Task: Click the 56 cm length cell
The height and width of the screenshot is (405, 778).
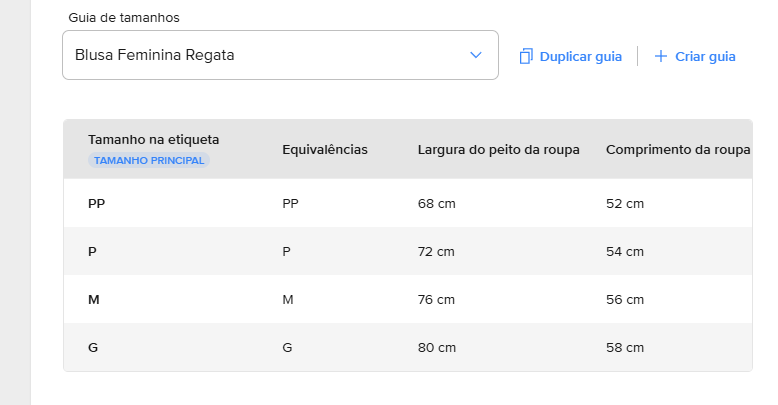Action: coord(625,299)
